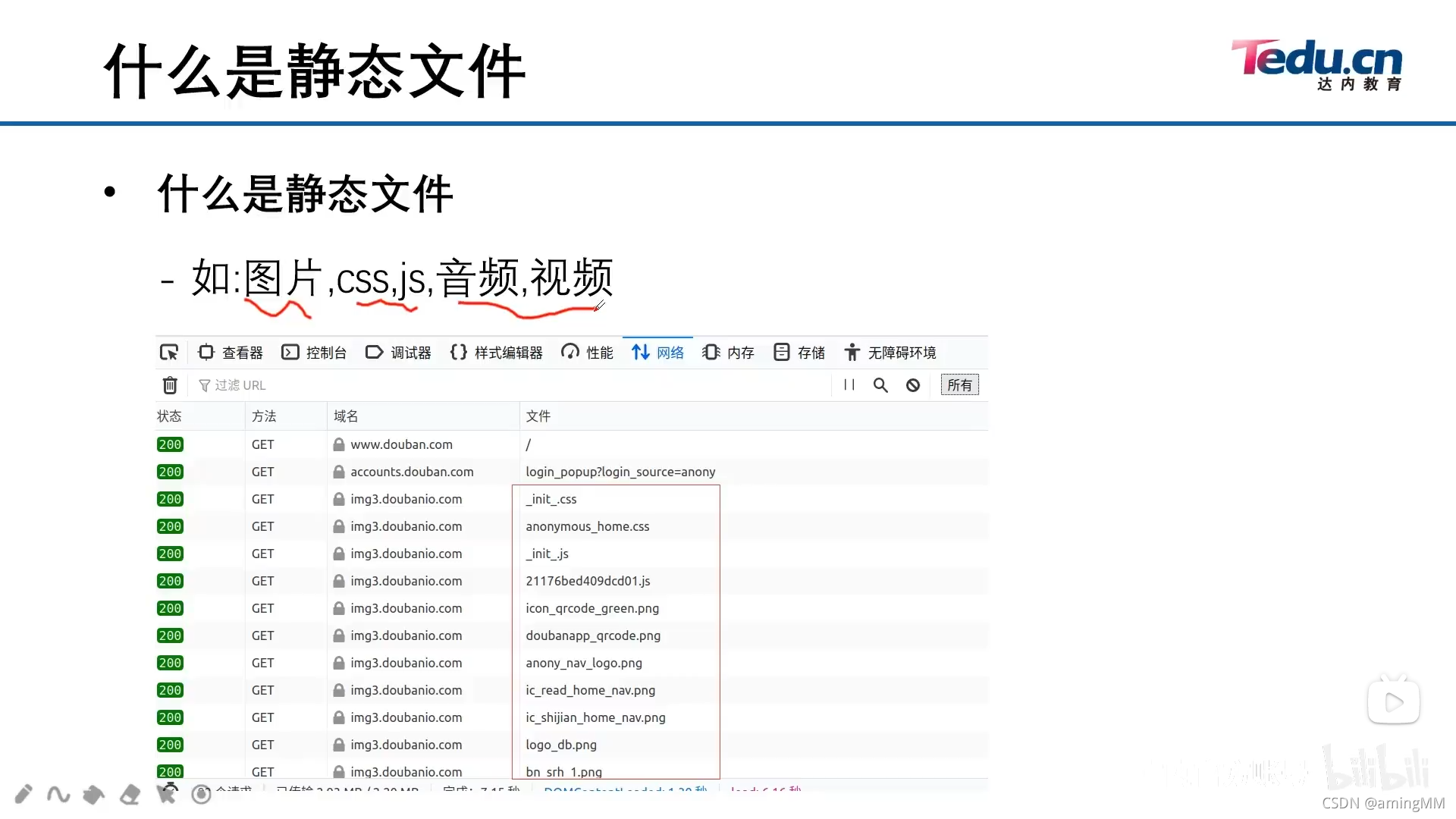1456x819 pixels.
Task: Select the pencil annotation tool
Action: pyautogui.click(x=24, y=794)
